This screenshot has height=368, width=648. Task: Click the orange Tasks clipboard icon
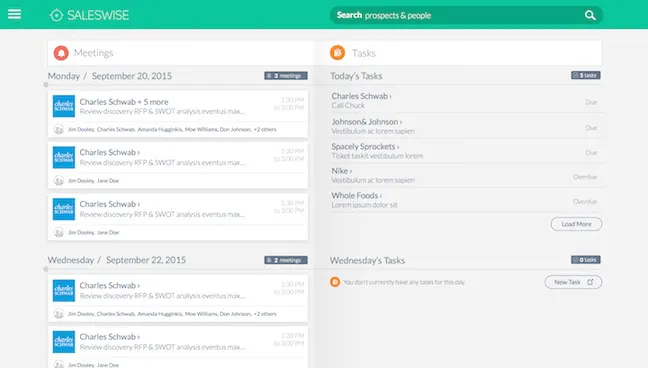coord(337,53)
